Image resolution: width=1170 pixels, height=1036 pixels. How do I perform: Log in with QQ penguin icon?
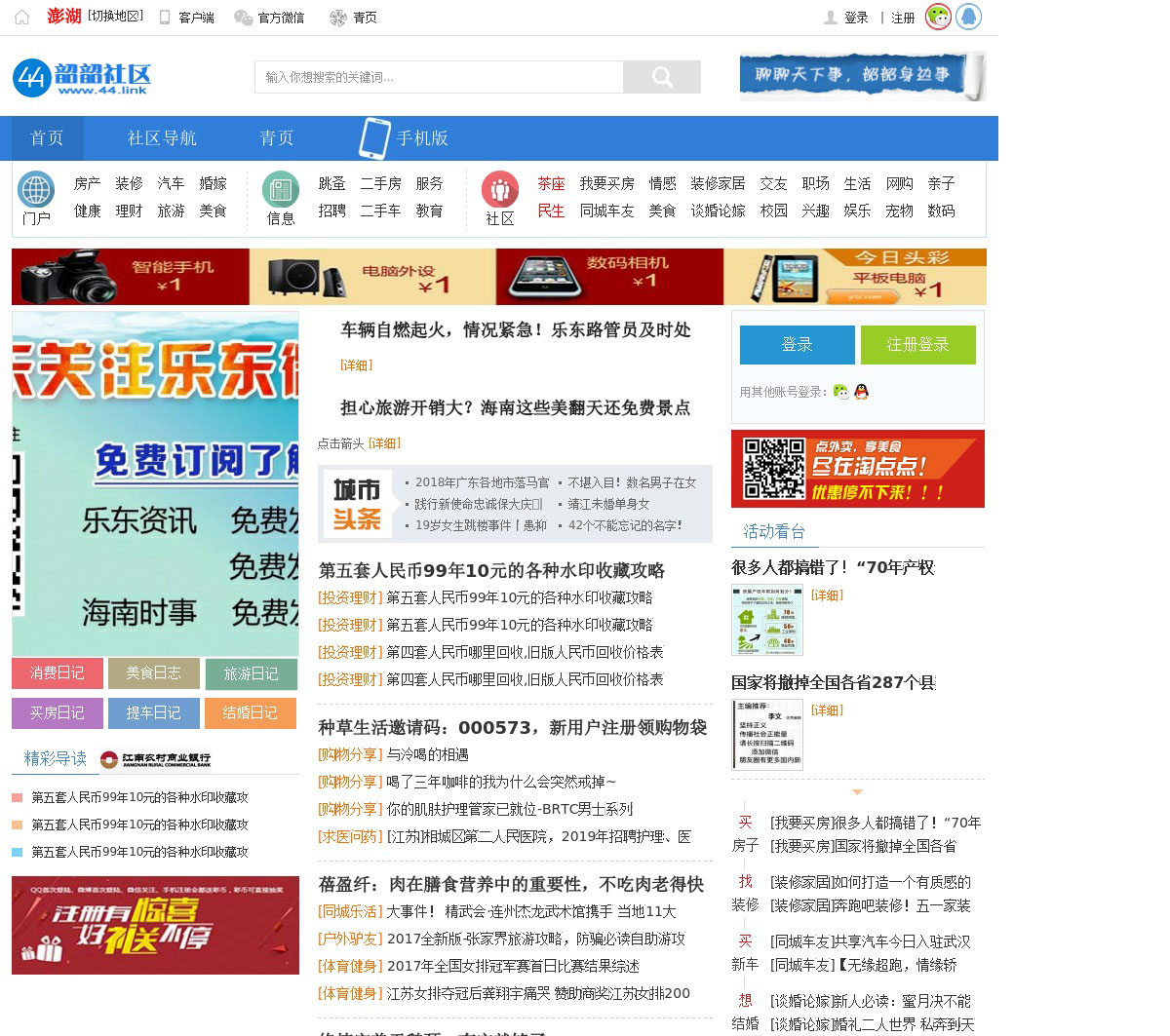coord(861,392)
